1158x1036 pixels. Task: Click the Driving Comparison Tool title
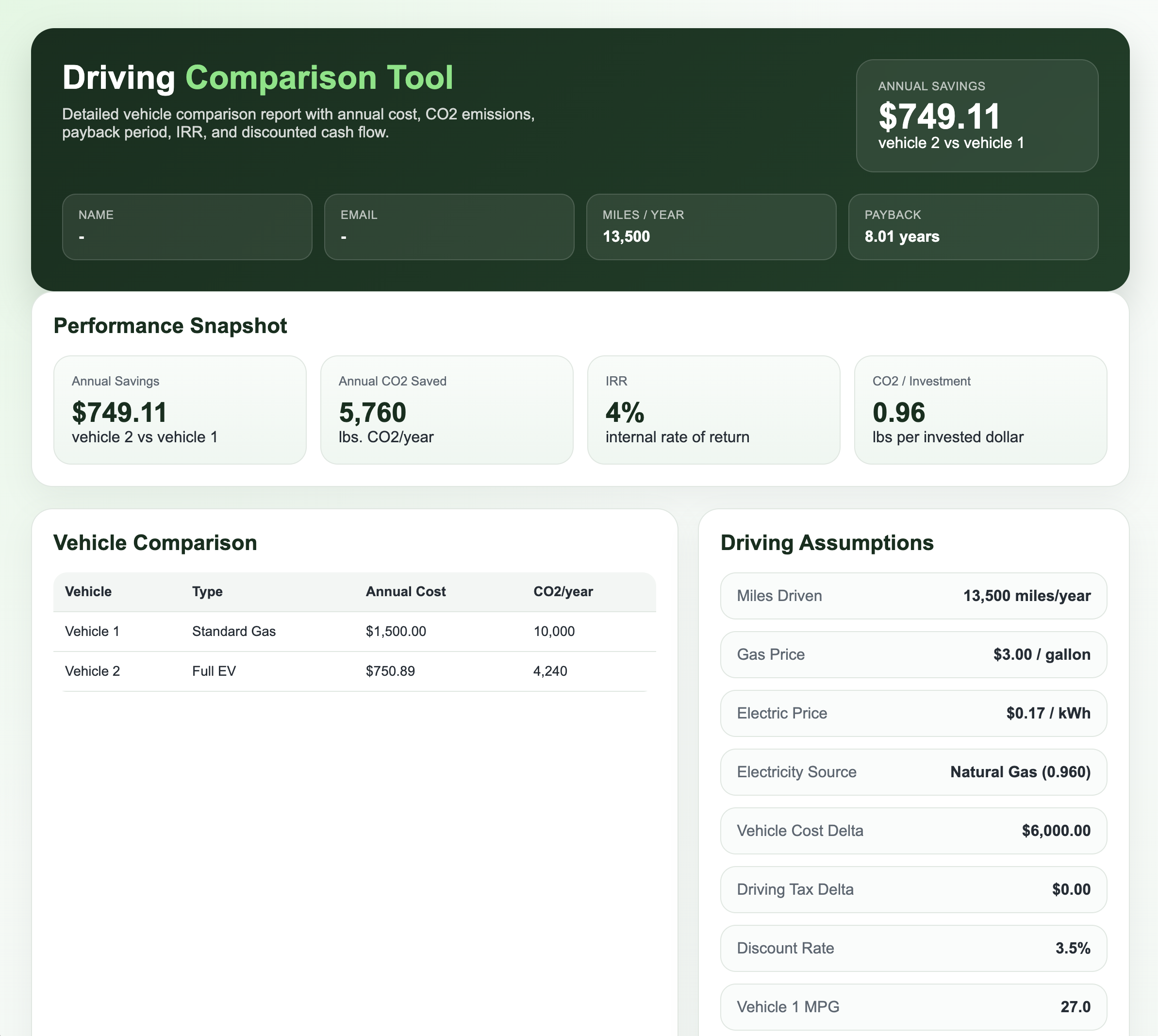[257, 77]
